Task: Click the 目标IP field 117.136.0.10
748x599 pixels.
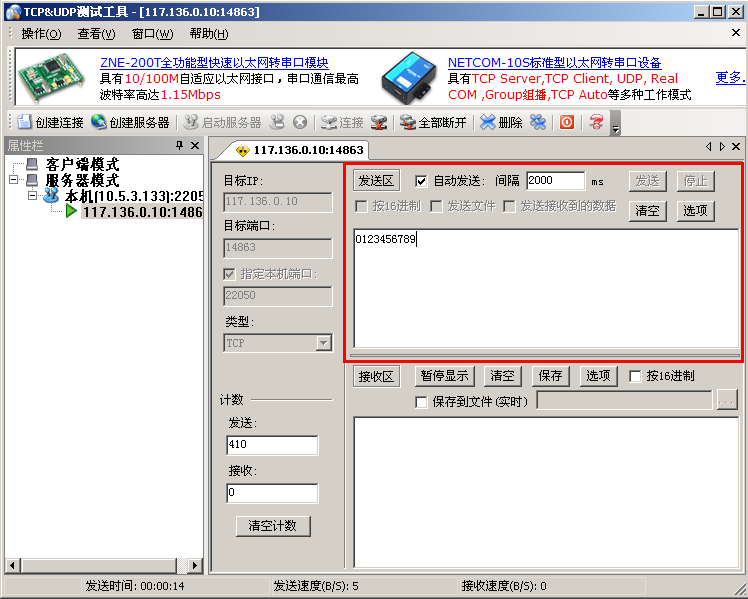Action: click(278, 202)
